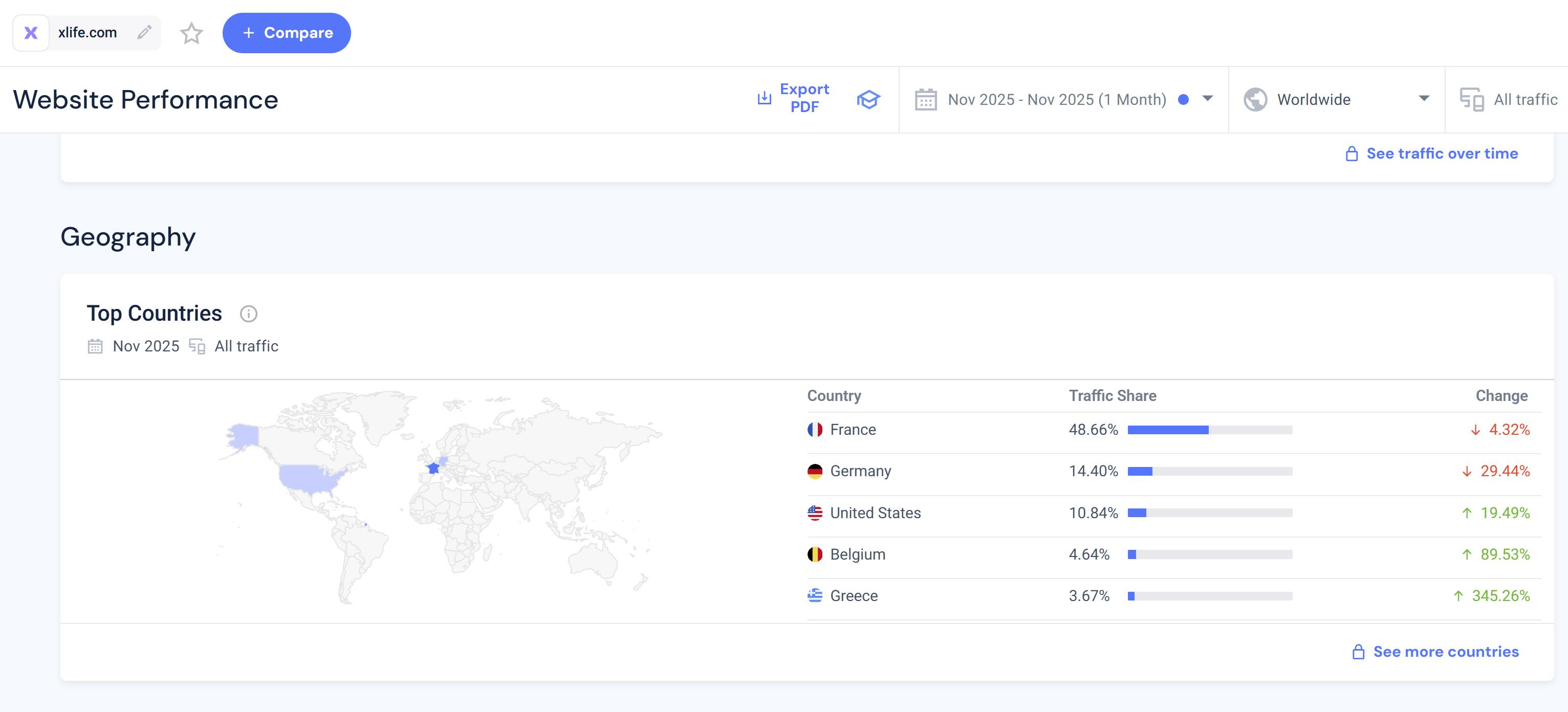Click See traffic over time link
Image resolution: width=1568 pixels, height=712 pixels.
tap(1442, 153)
